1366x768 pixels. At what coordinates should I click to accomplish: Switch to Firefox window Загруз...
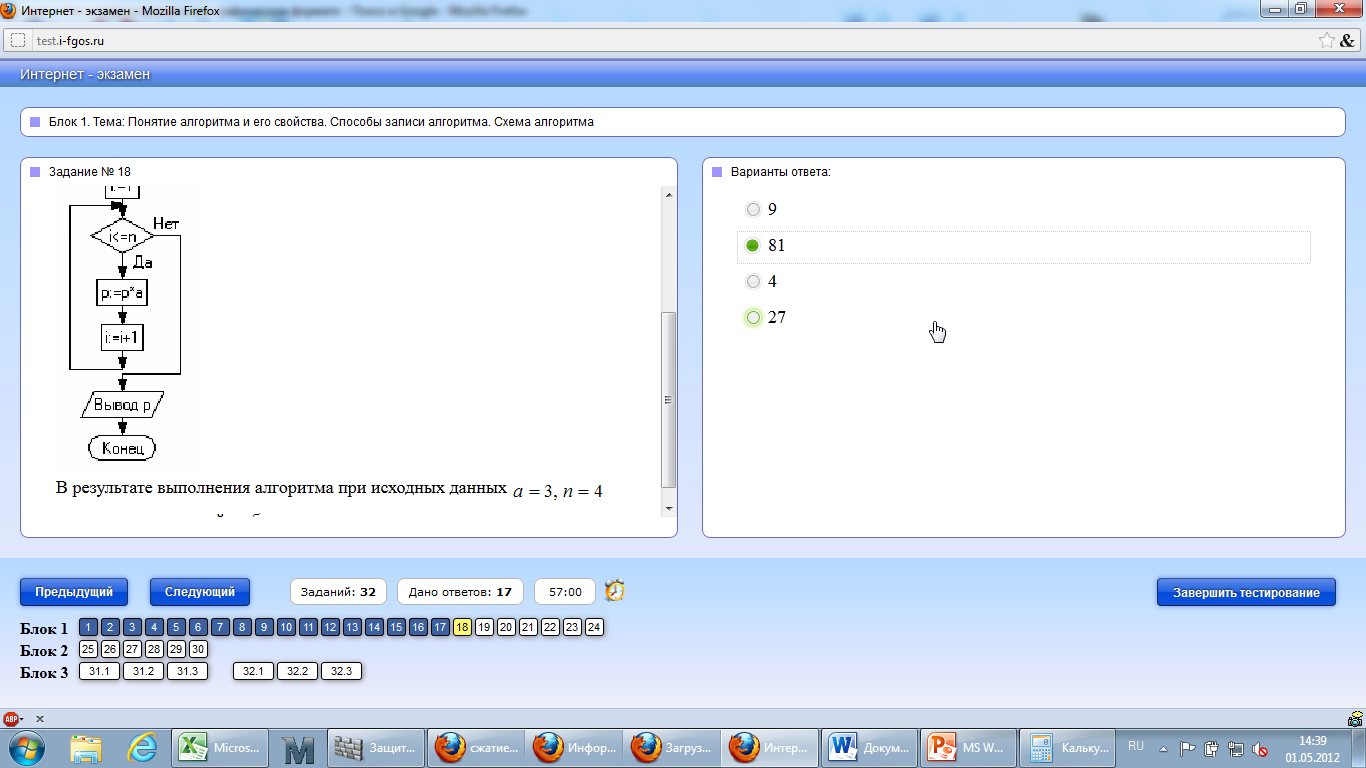click(x=674, y=747)
